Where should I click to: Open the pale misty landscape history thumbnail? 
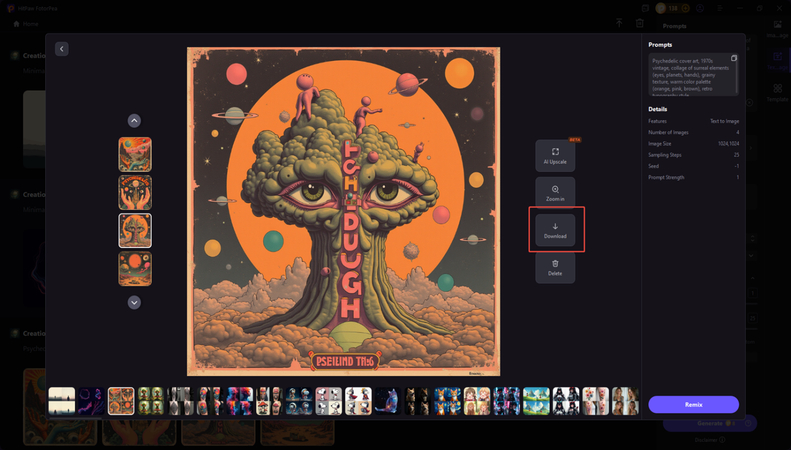(x=62, y=401)
